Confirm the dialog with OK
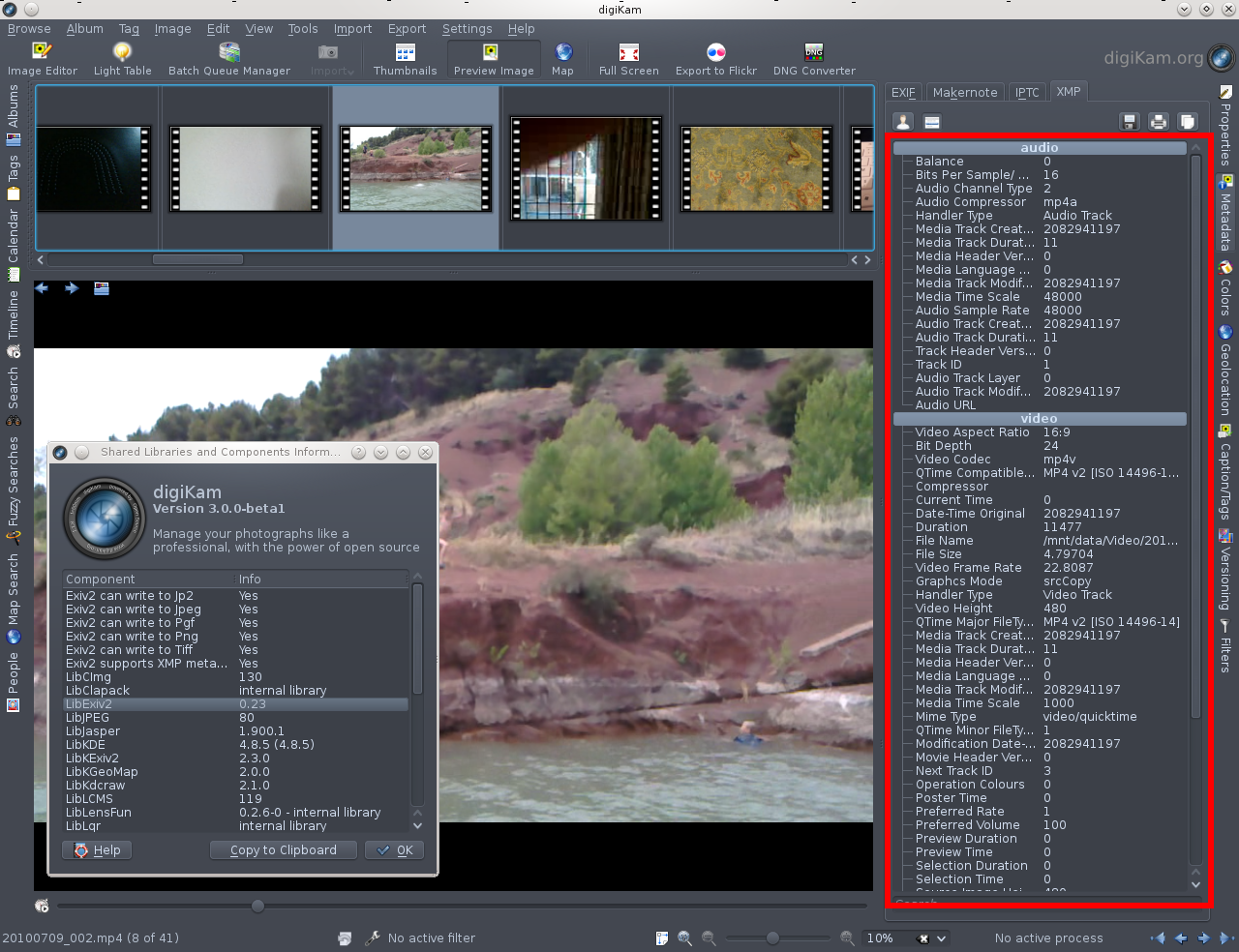 (394, 849)
